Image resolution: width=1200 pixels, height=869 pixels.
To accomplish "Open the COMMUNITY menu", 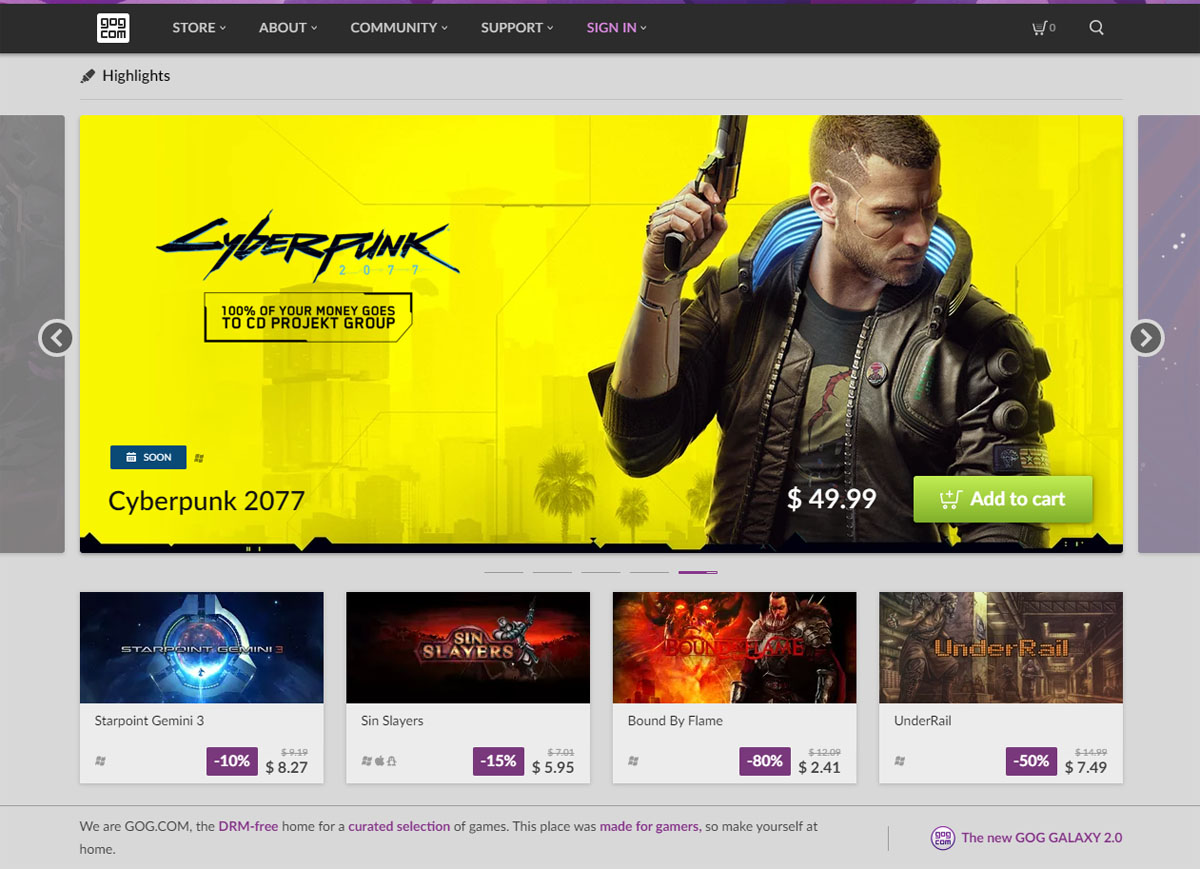I will (398, 28).
